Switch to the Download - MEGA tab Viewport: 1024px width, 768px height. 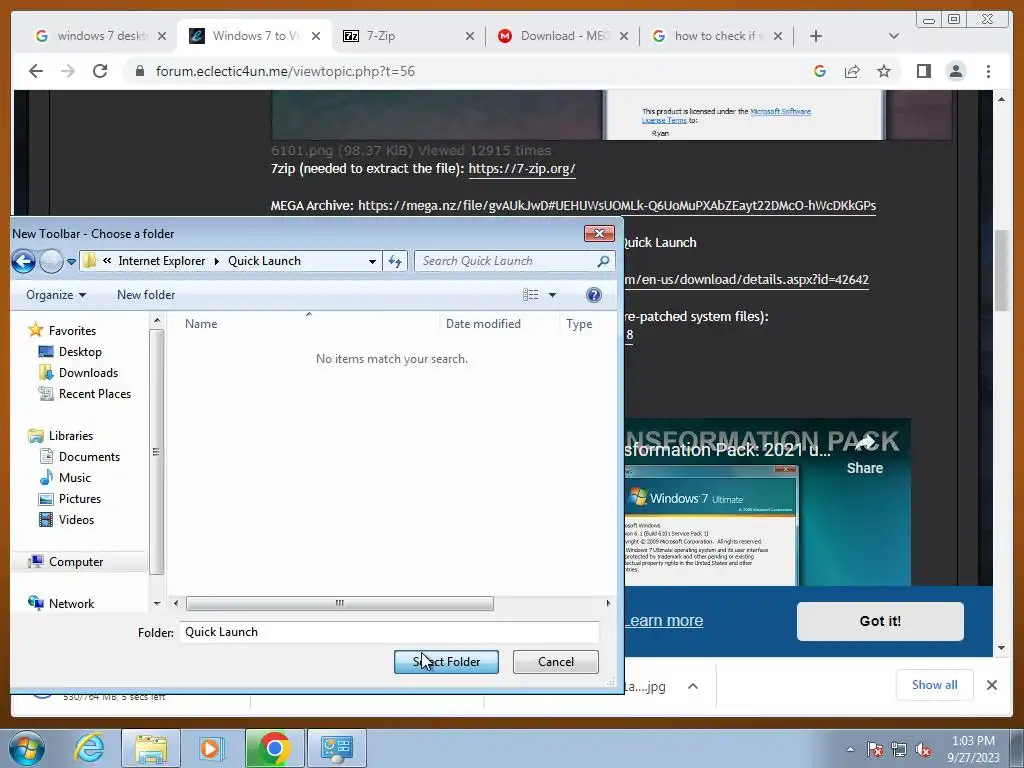[x=563, y=36]
